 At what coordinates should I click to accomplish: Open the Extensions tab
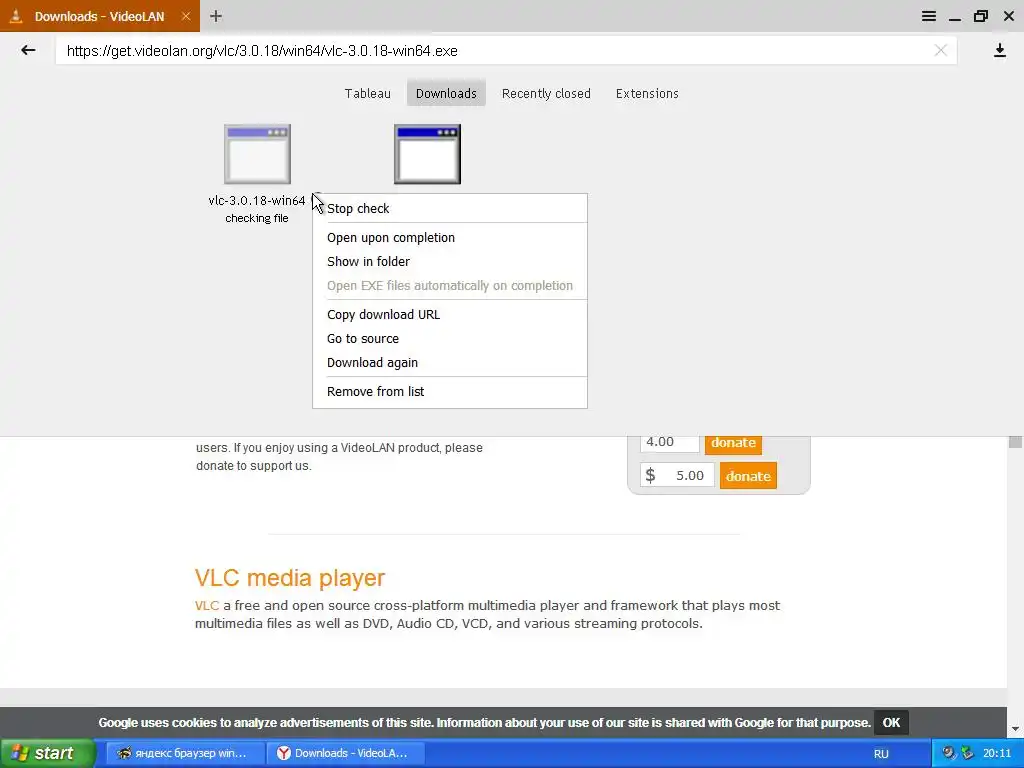647,93
